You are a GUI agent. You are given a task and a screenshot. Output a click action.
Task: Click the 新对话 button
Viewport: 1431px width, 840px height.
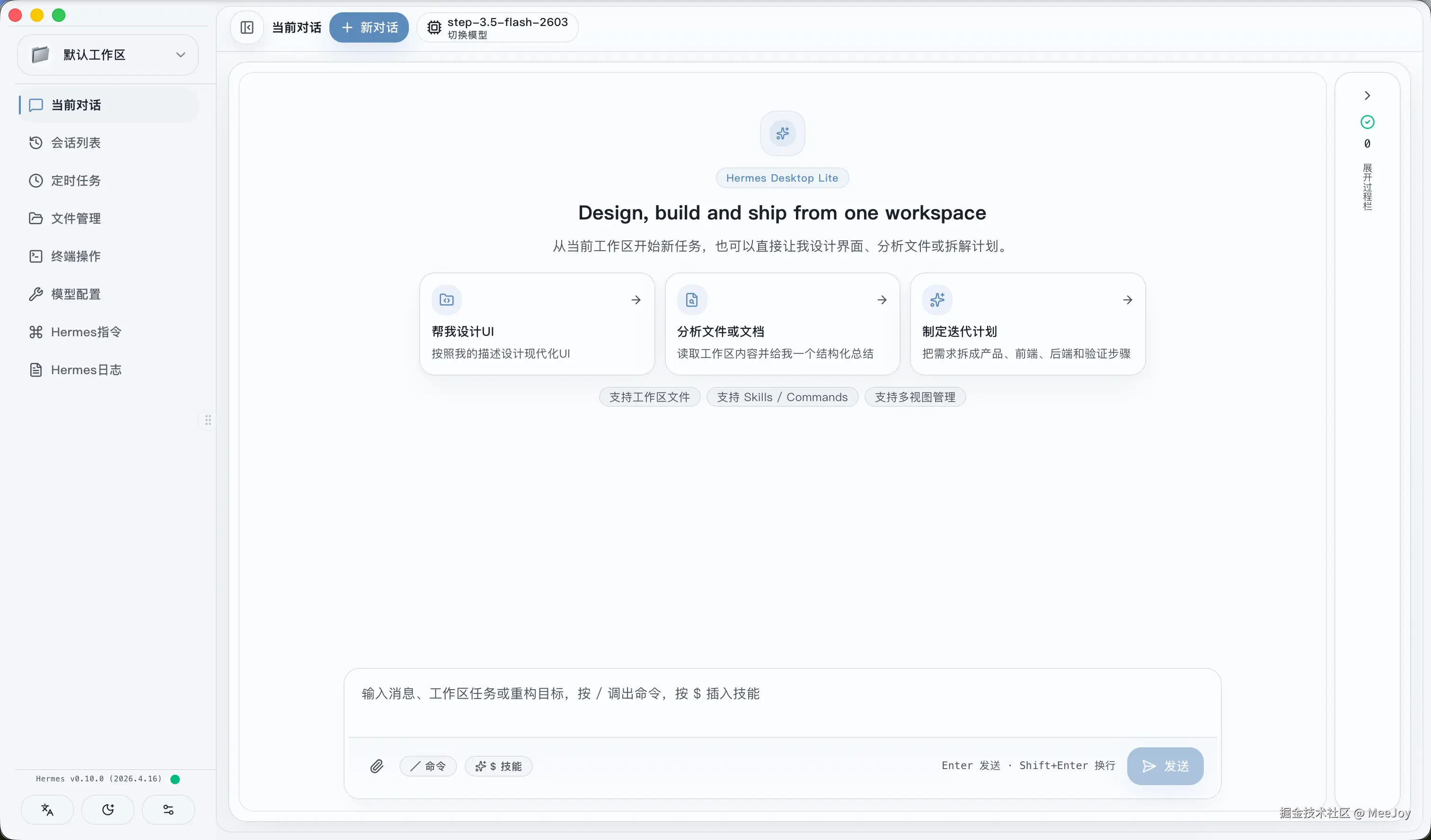(x=369, y=27)
